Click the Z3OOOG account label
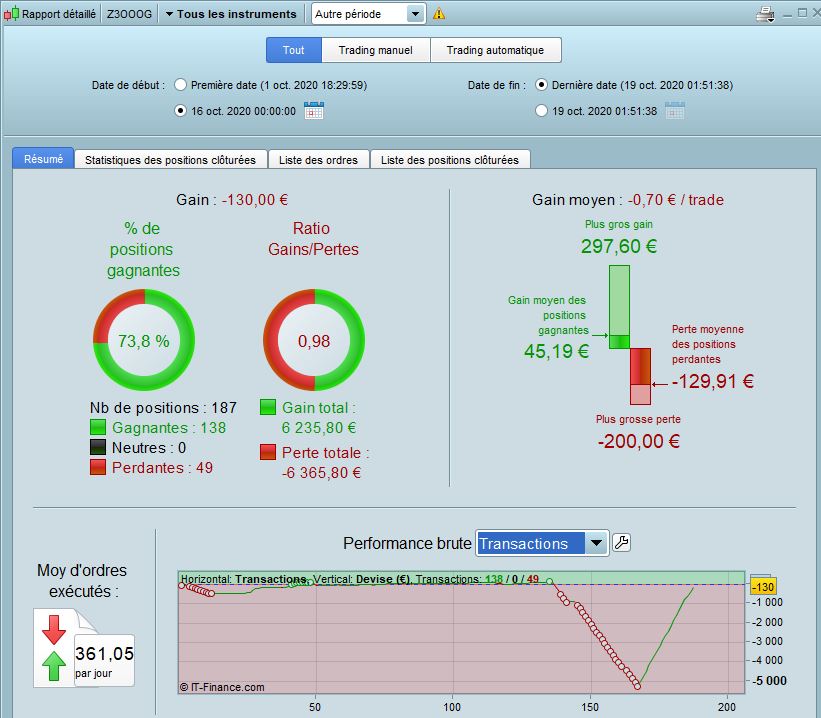Image resolution: width=821 pixels, height=718 pixels. (129, 14)
